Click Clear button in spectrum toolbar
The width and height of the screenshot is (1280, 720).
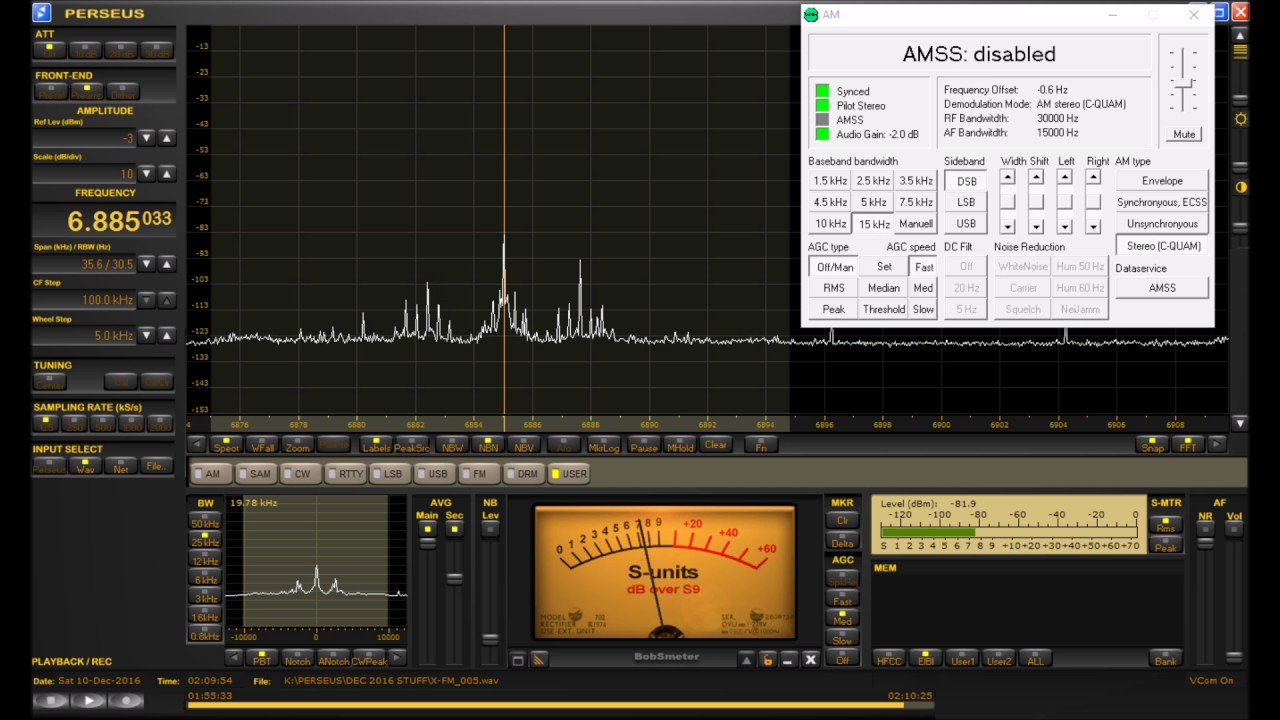pos(716,445)
